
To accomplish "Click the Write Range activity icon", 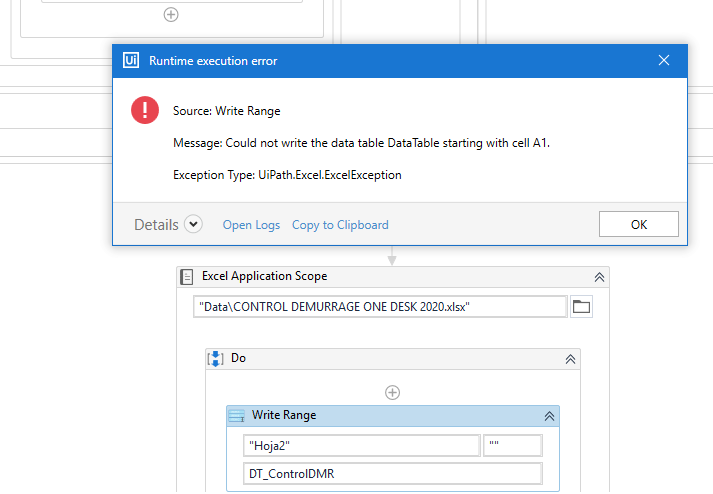I will (237, 416).
